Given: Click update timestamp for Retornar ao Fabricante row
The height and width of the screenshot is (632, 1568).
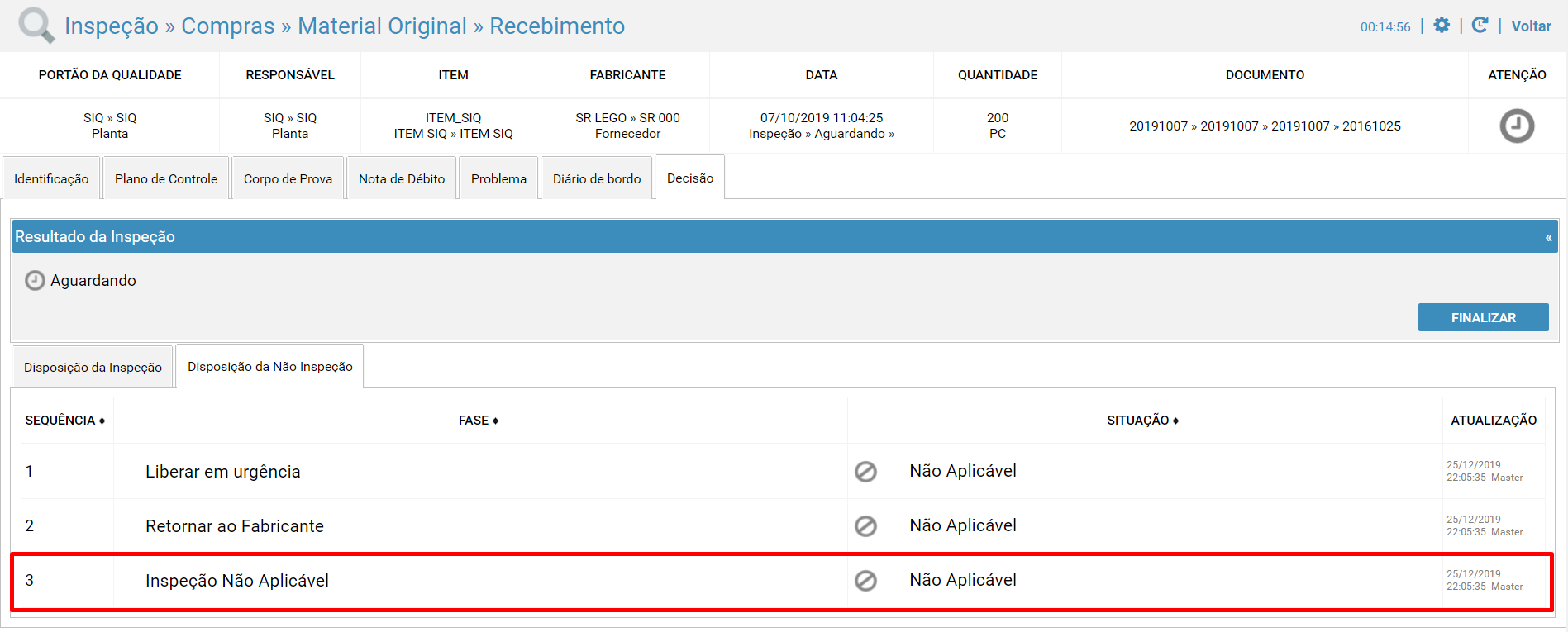Looking at the screenshot, I should (1485, 525).
